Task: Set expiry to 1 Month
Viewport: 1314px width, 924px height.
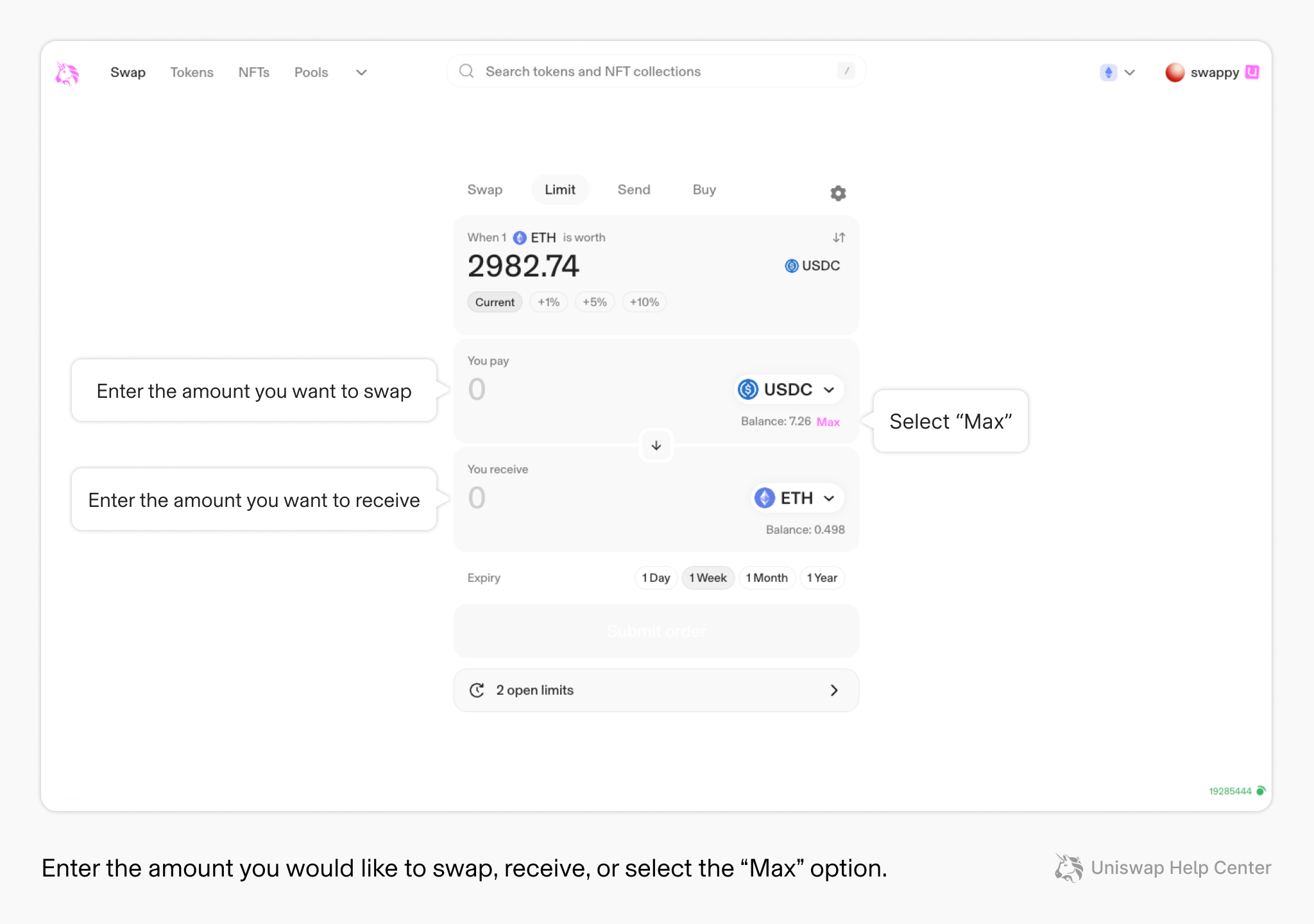Action: [x=767, y=578]
